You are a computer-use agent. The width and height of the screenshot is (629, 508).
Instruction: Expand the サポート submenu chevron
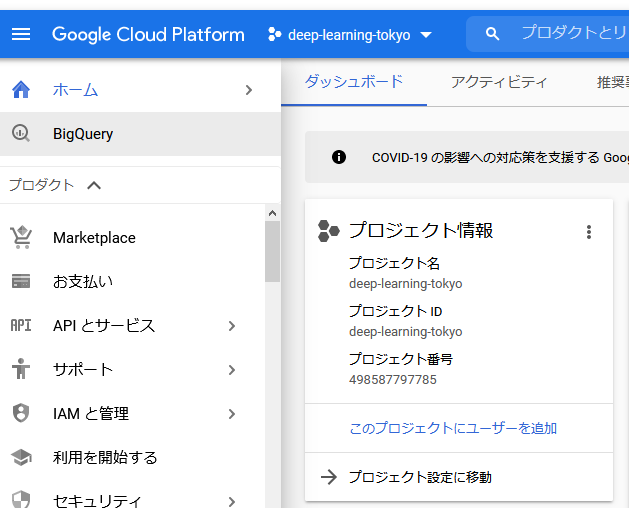(232, 370)
